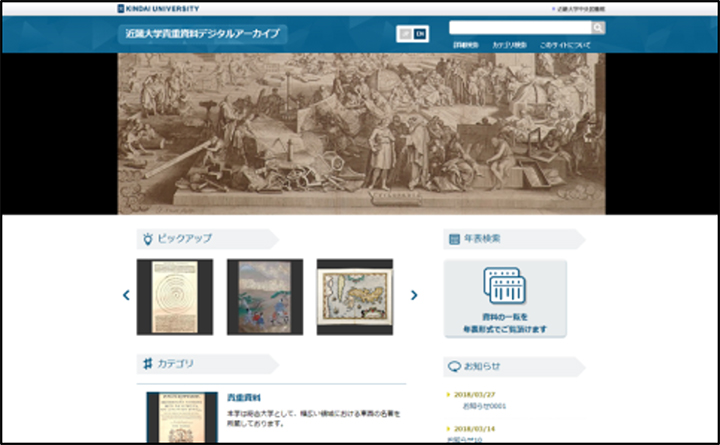This screenshot has width=720, height=445.
Task: Switch language to JP
Action: pos(405,34)
